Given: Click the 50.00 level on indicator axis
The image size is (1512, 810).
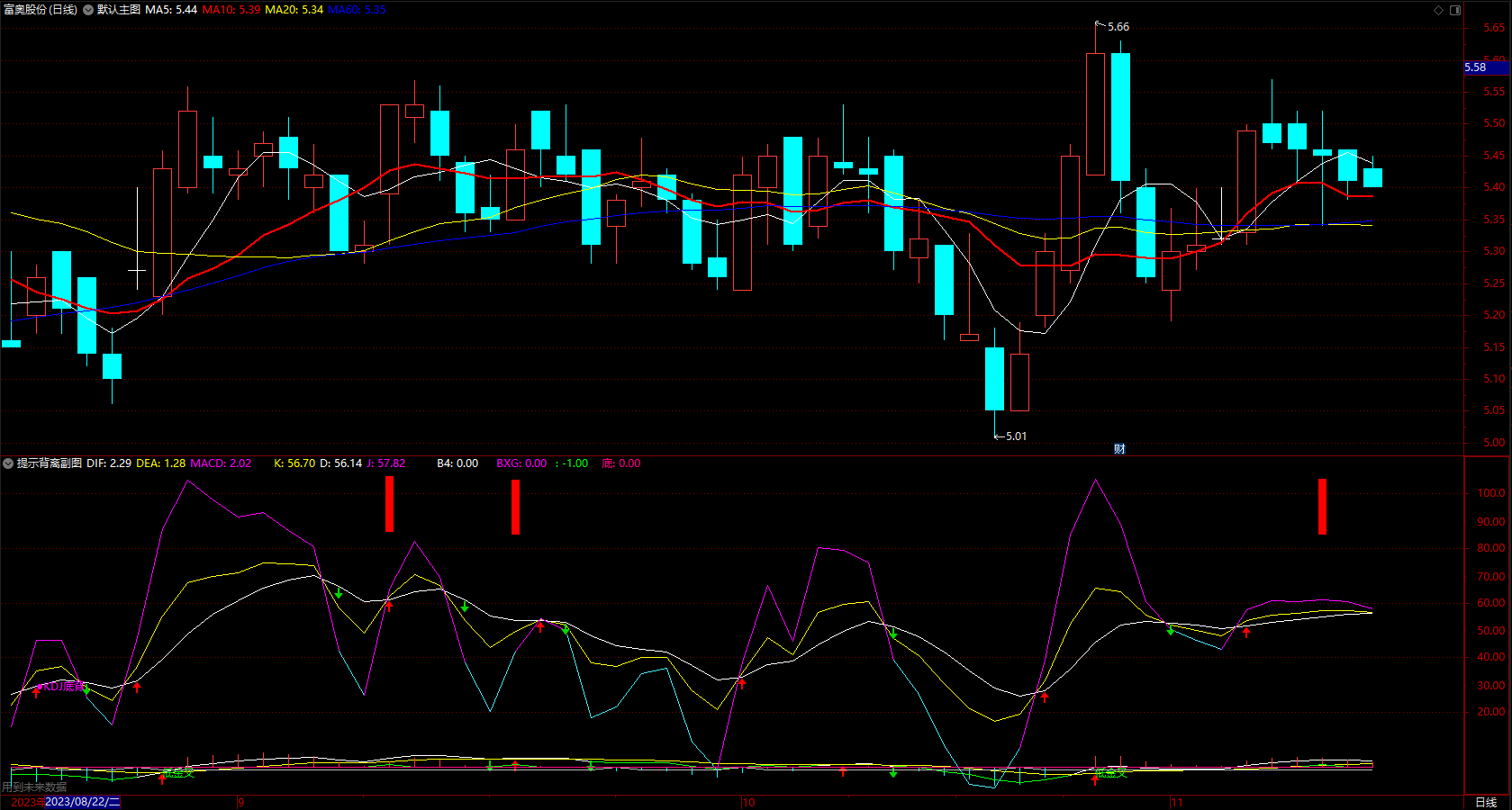Looking at the screenshot, I should click(x=1491, y=631).
